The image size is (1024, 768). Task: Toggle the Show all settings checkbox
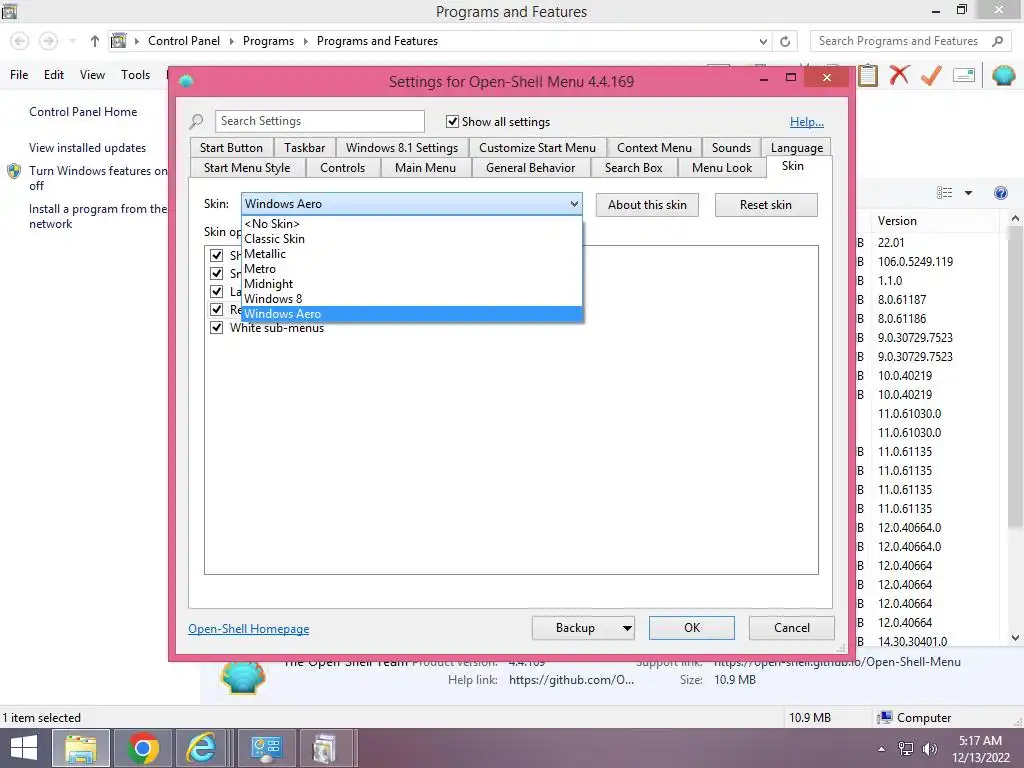(452, 121)
